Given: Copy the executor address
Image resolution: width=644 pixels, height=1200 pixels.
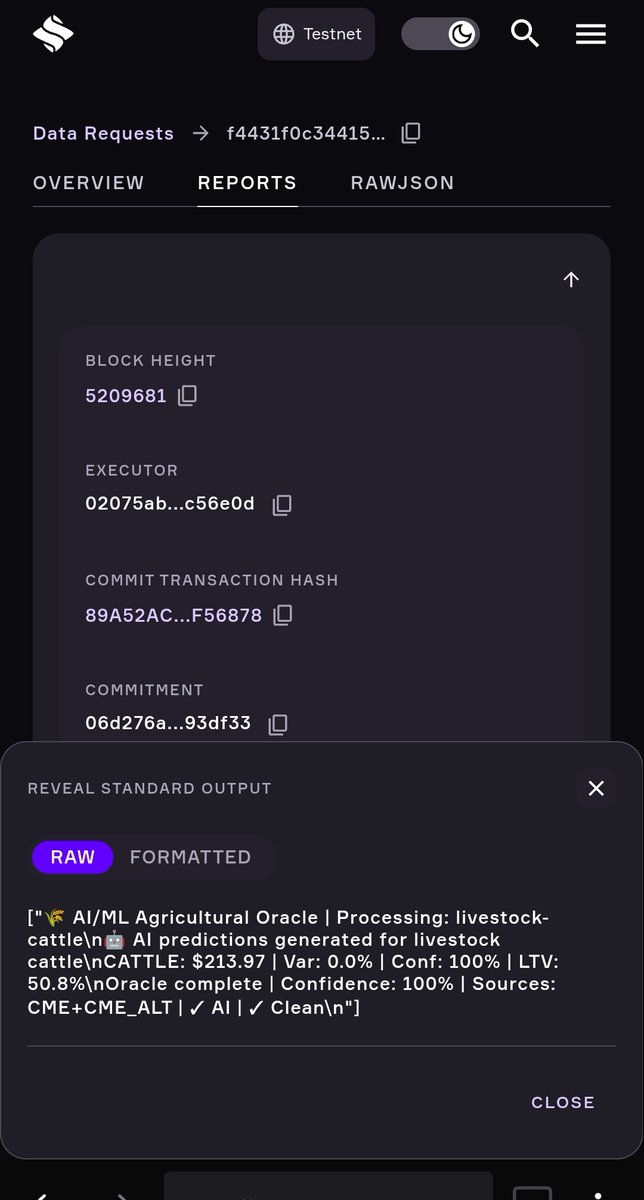Looking at the screenshot, I should pos(282,505).
